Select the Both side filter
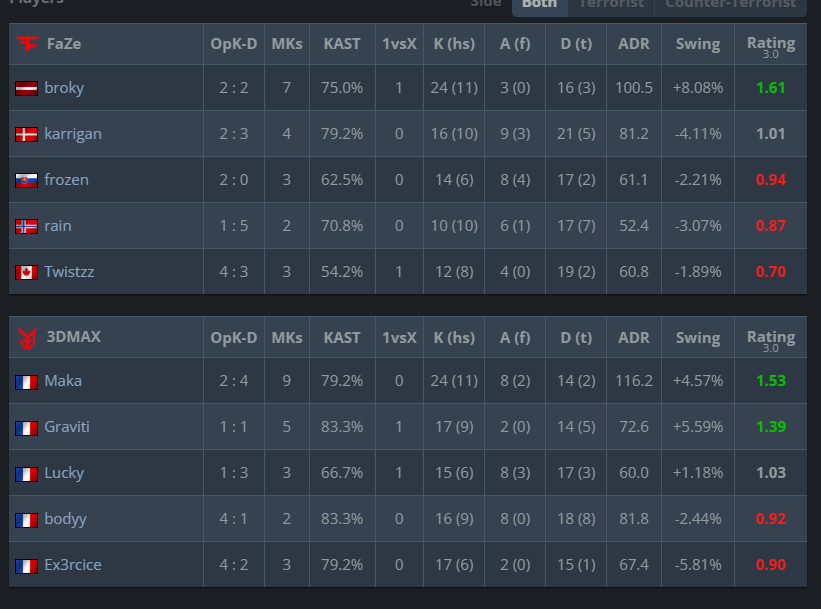821x609 pixels. [539, 5]
